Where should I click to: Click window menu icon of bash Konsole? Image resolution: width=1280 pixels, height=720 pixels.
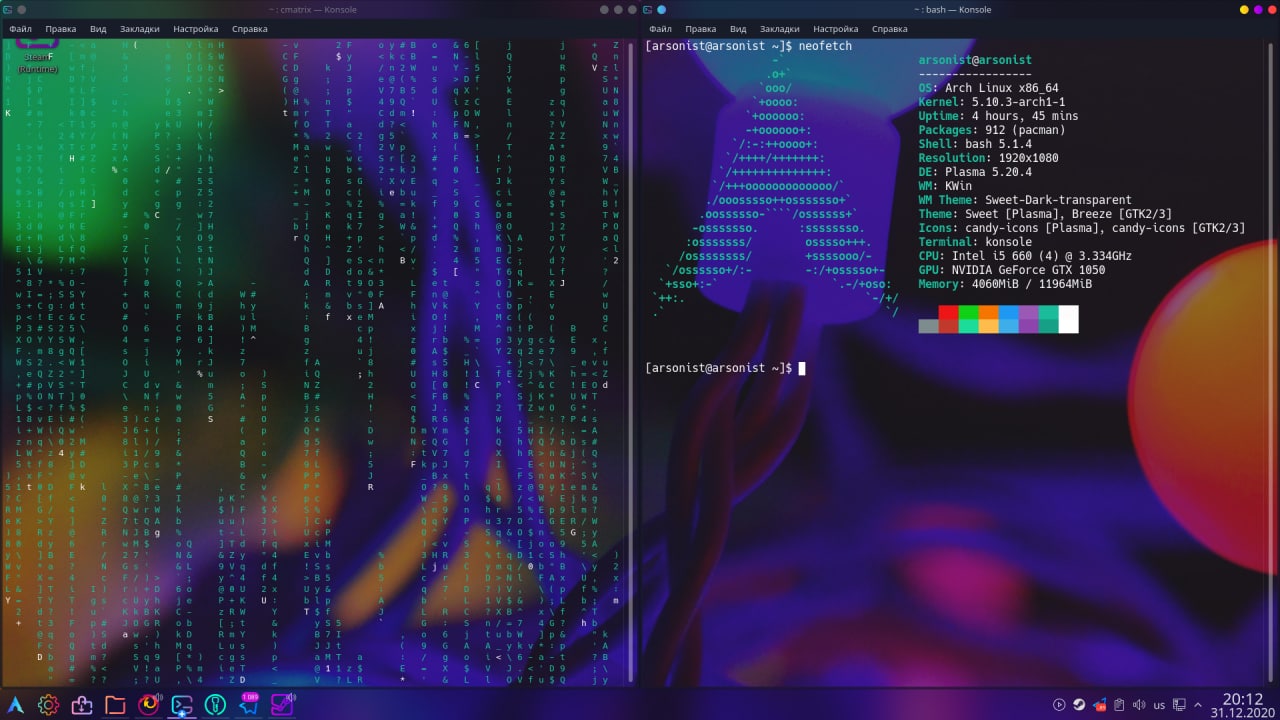[648, 9]
